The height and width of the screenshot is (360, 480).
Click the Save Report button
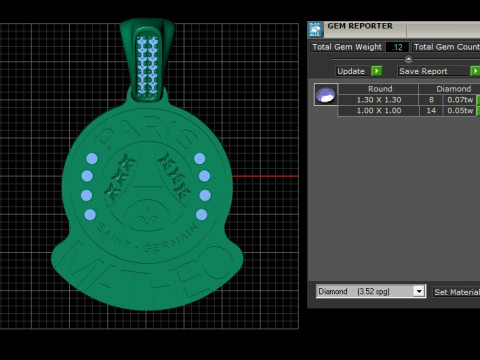coord(433,71)
